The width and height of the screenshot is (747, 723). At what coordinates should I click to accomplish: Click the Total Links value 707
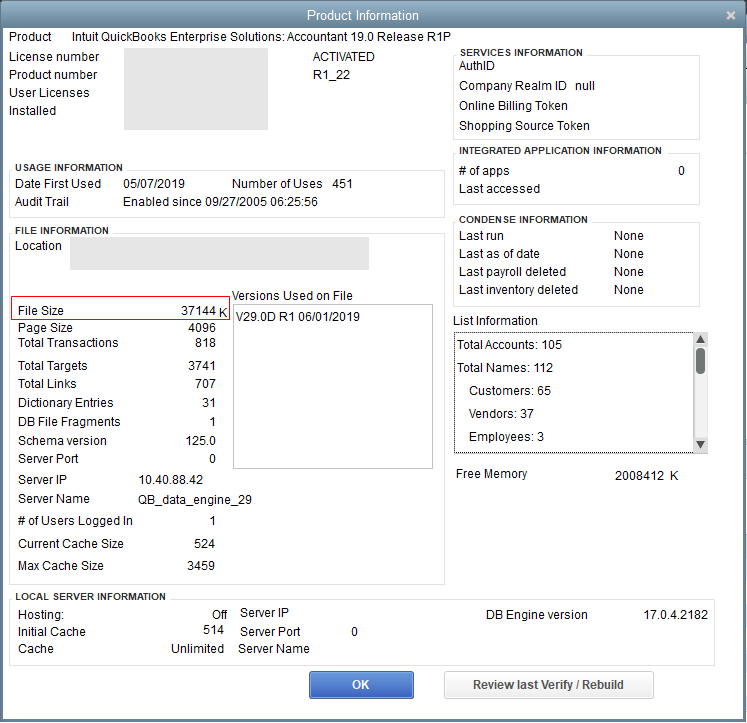coord(205,384)
